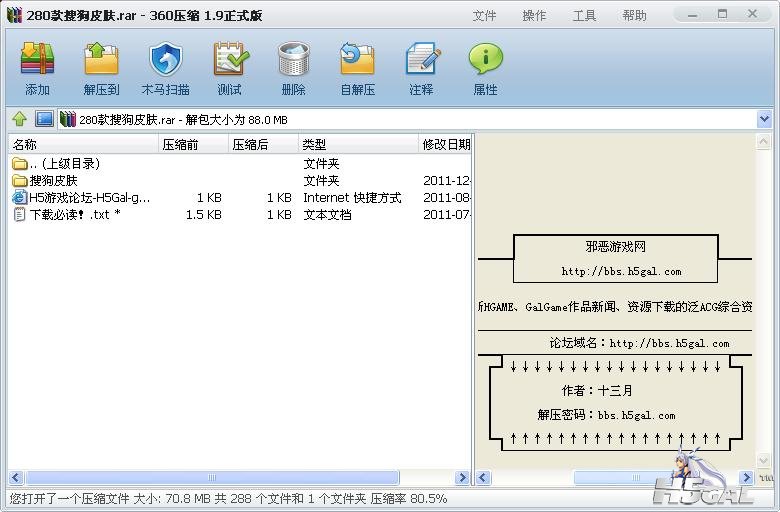
Task: Click the 下载必读 text file icon
Action: point(19,214)
